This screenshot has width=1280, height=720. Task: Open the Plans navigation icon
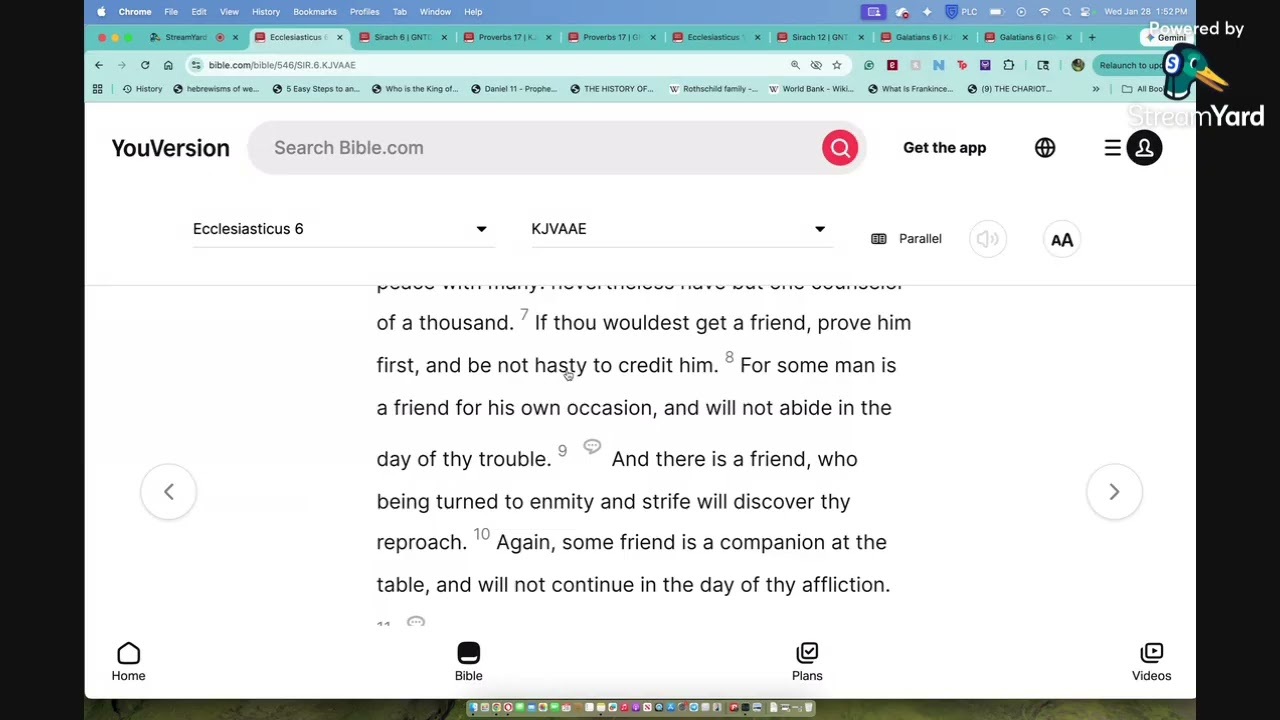click(807, 662)
